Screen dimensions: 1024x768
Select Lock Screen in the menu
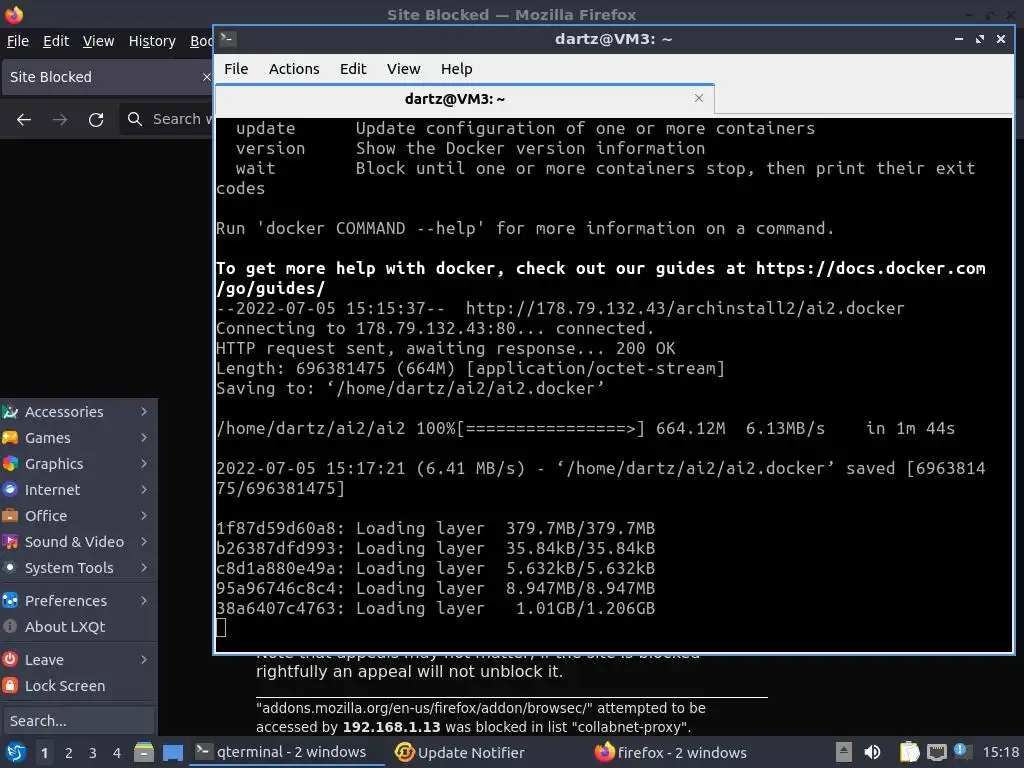pos(78,686)
